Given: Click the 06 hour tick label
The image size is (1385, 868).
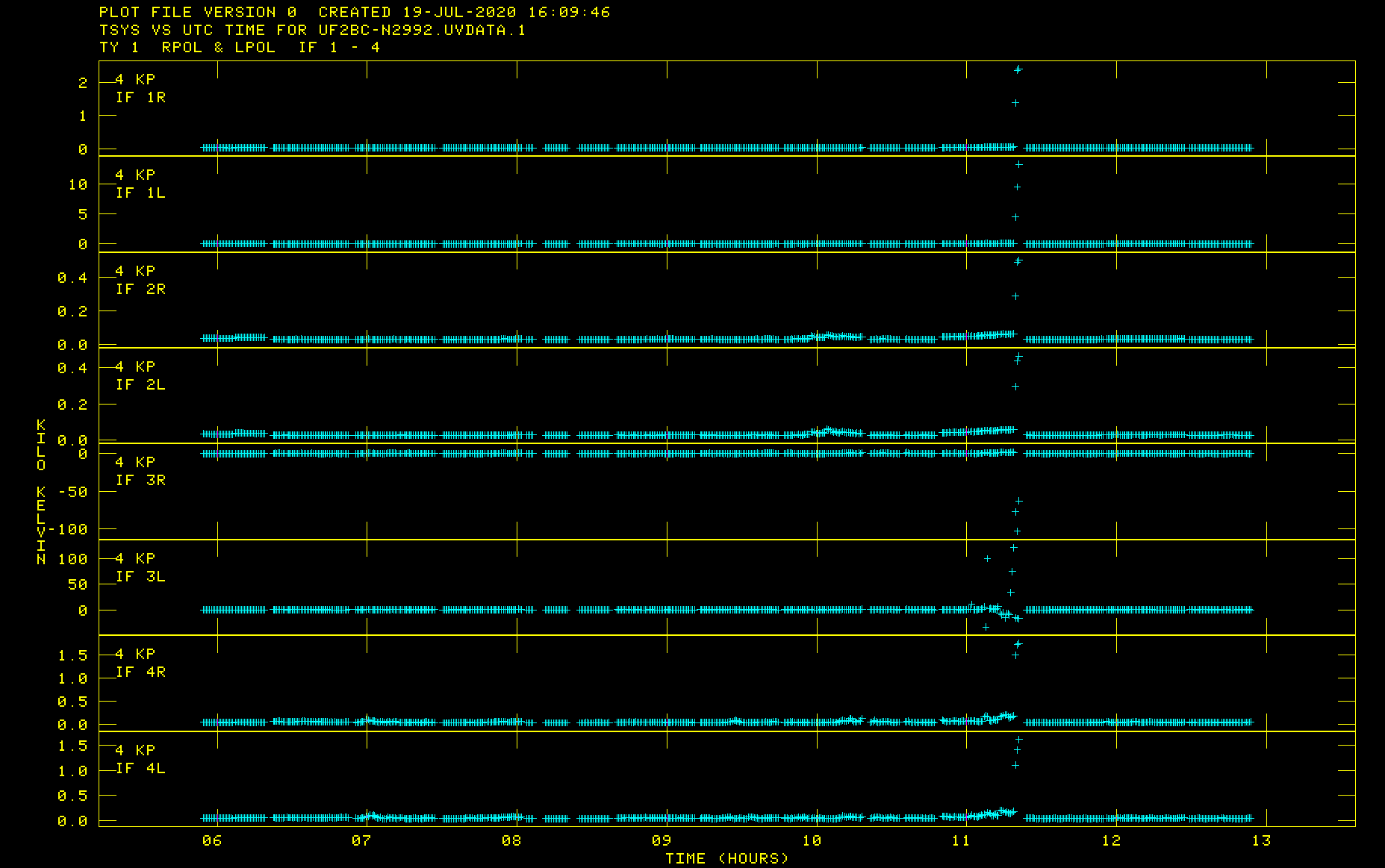Looking at the screenshot, I should (212, 841).
